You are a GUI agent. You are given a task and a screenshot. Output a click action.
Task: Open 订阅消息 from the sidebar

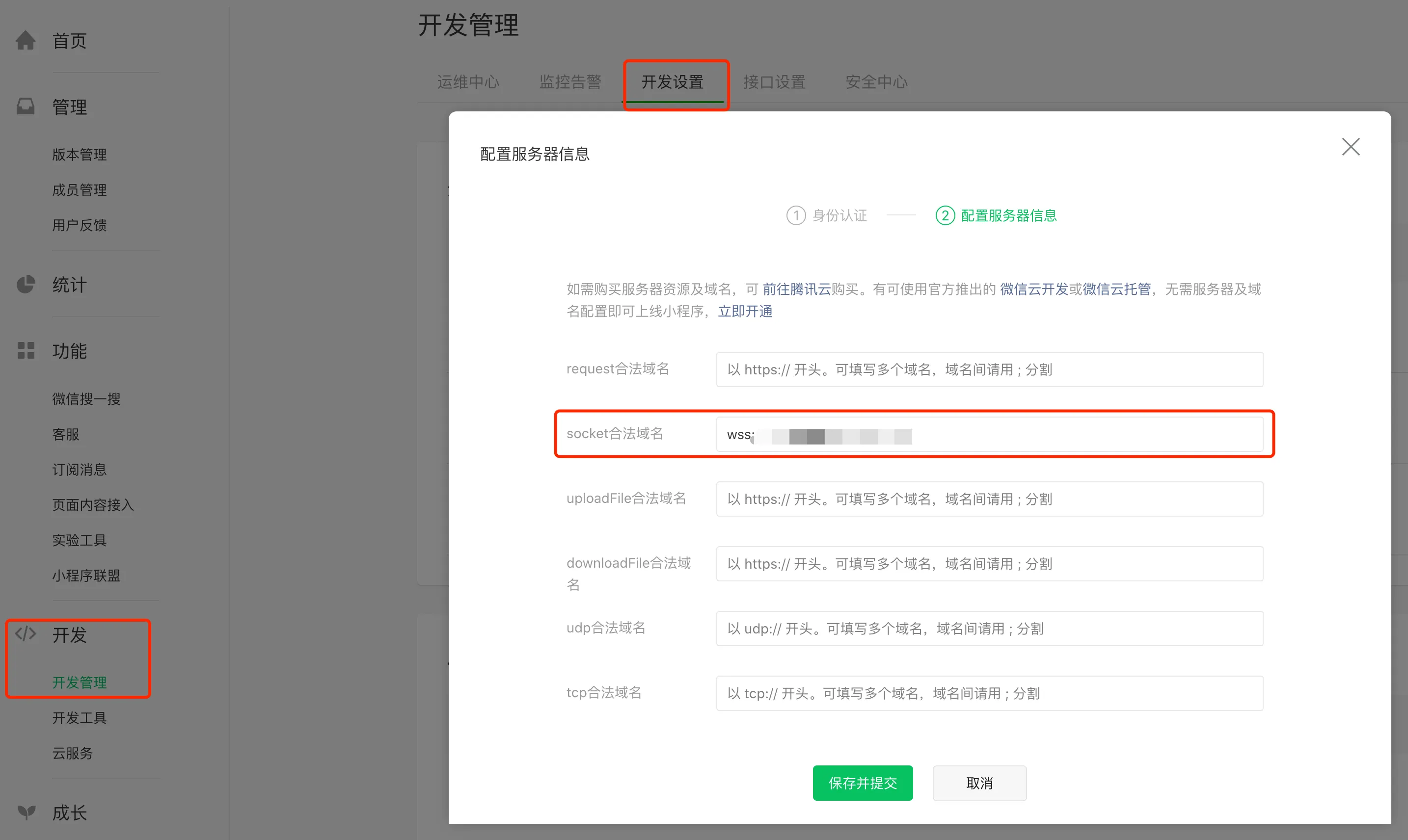coord(80,469)
